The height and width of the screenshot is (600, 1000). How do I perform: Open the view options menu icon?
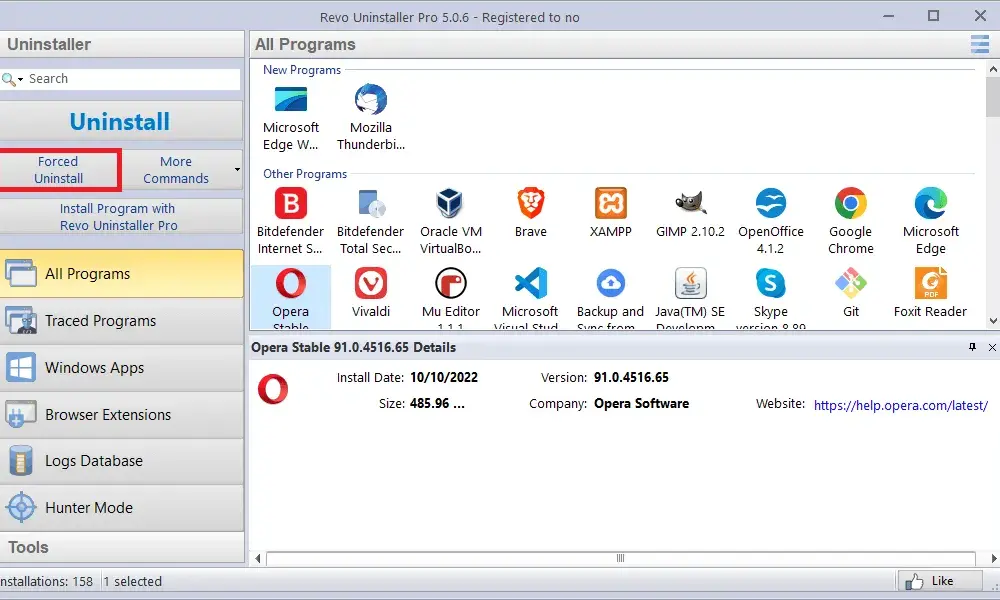980,44
